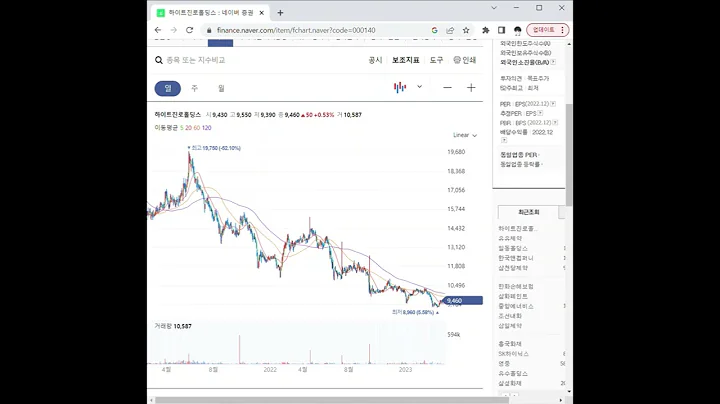Viewport: 720px width, 404px height.
Task: Open 일동홀딩스 in recent list
Action: (513, 248)
